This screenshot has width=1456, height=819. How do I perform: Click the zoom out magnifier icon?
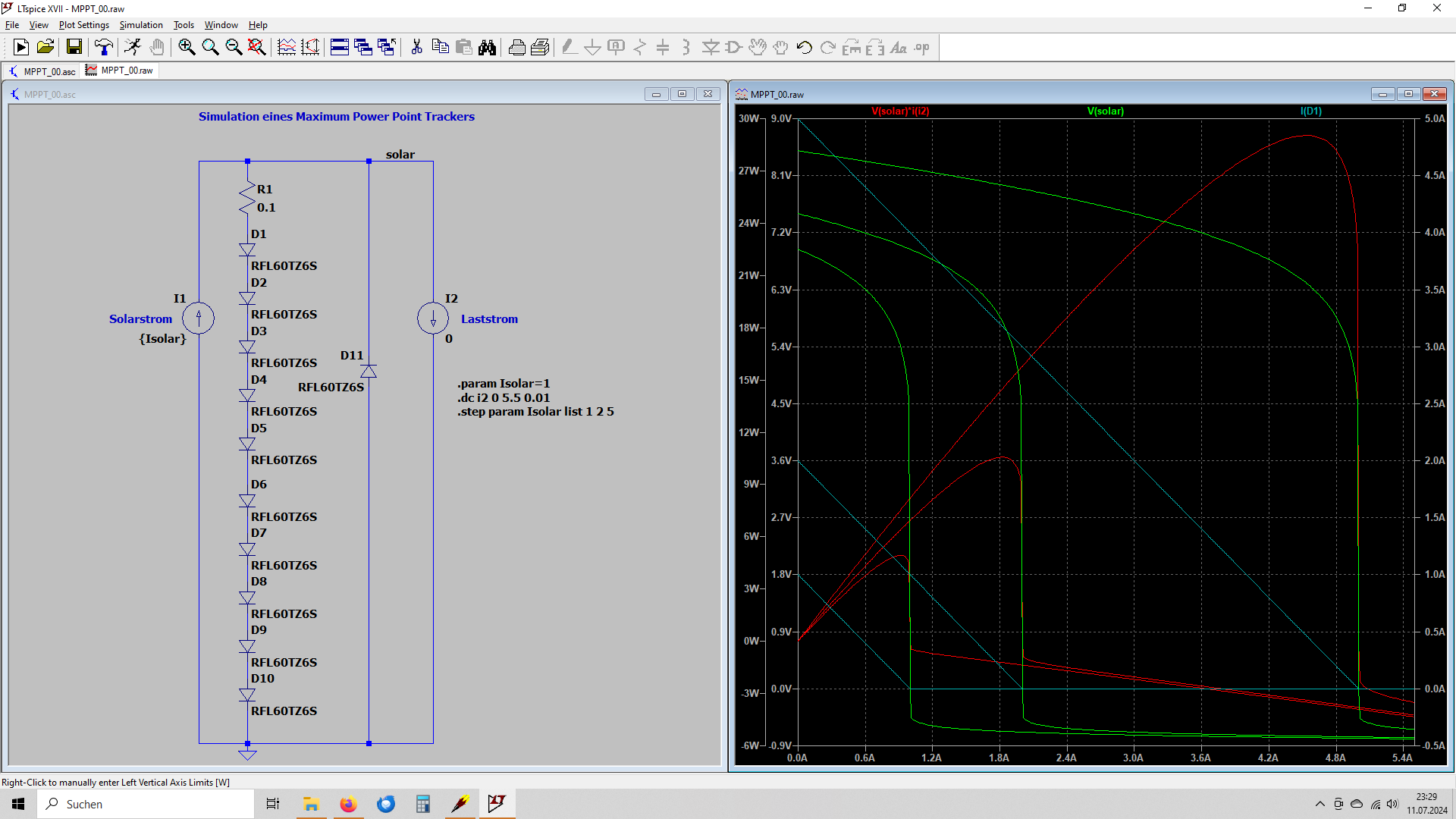click(234, 48)
